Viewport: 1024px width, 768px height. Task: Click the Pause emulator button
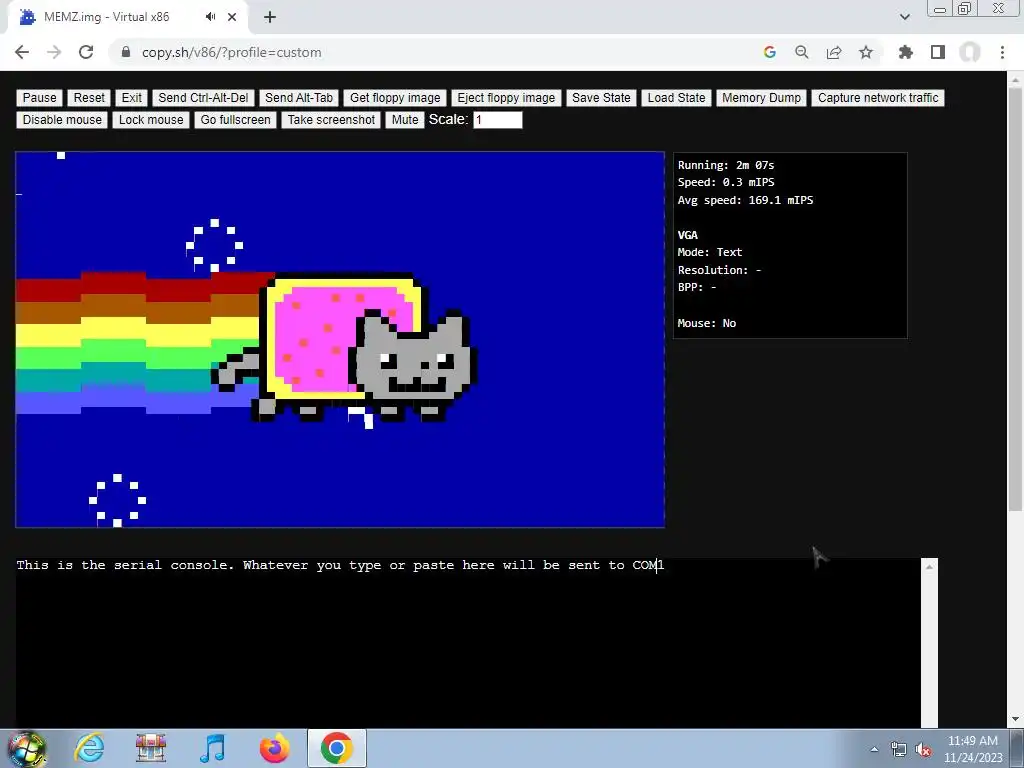point(39,98)
